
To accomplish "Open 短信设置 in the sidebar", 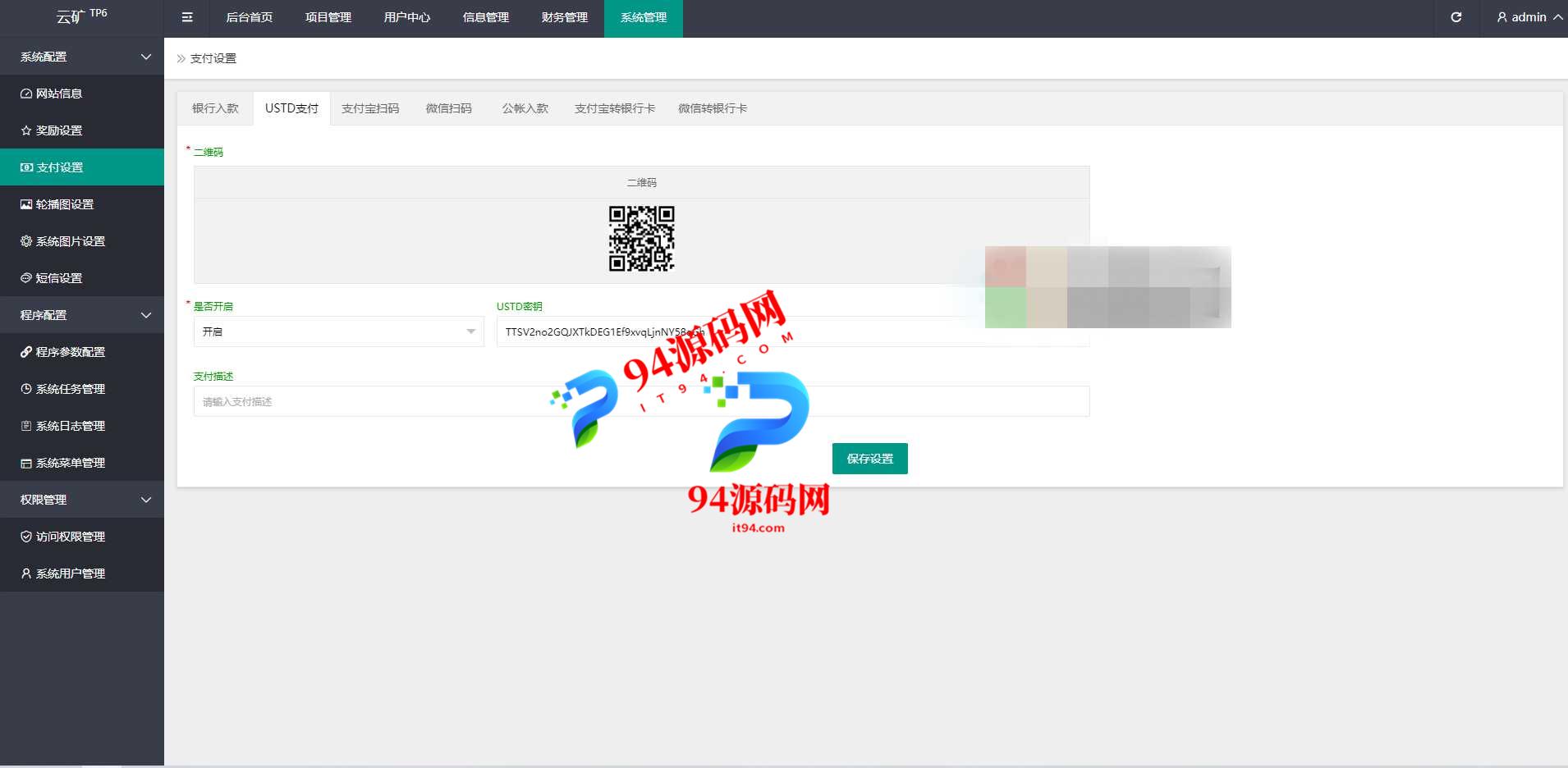I will (x=82, y=278).
